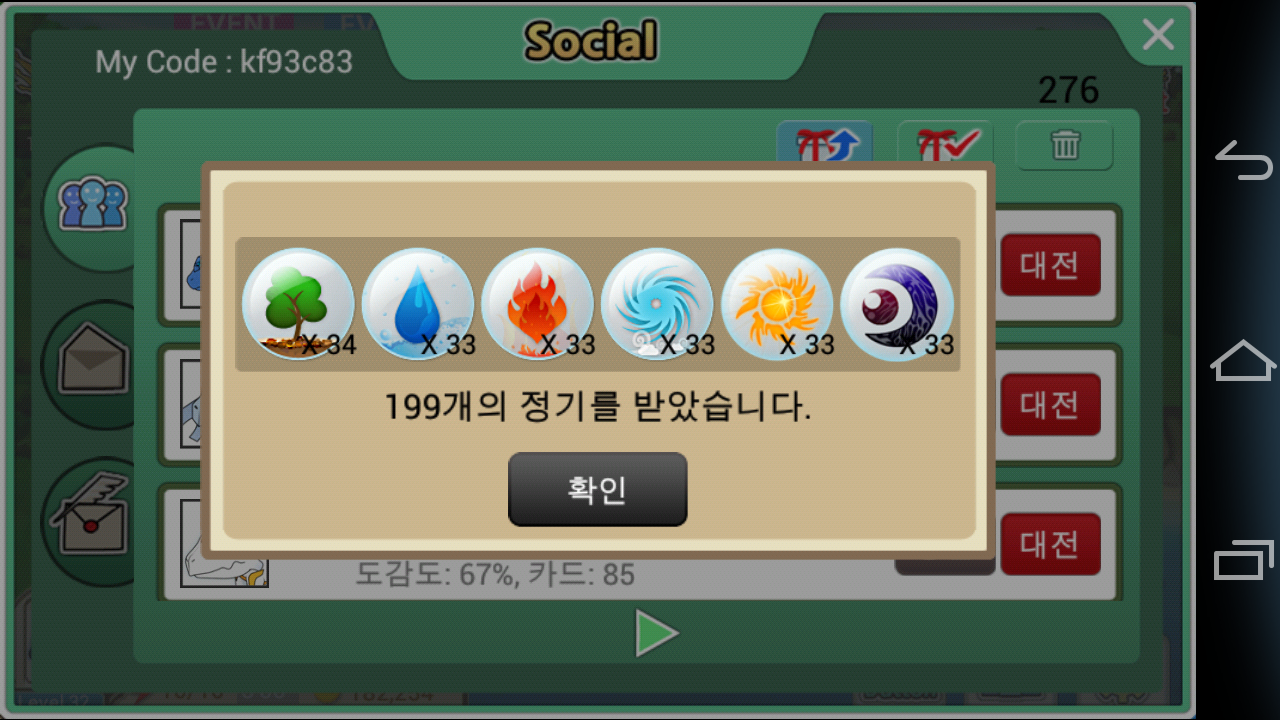Tap the Android back navigation button
Screen dimensions: 1280x720
pyautogui.click(x=1243, y=160)
